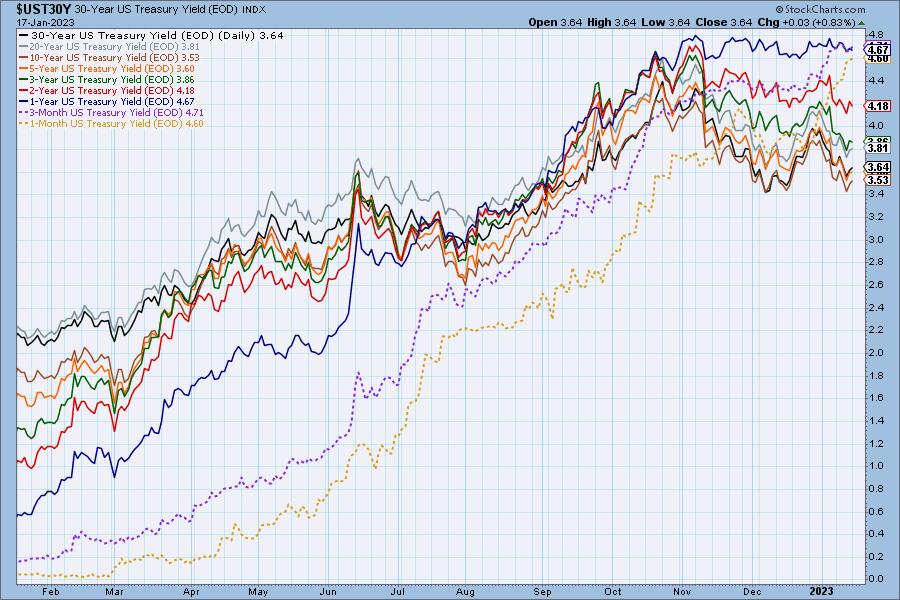
Task: Click the green up-arrow change indicator
Action: point(861,23)
